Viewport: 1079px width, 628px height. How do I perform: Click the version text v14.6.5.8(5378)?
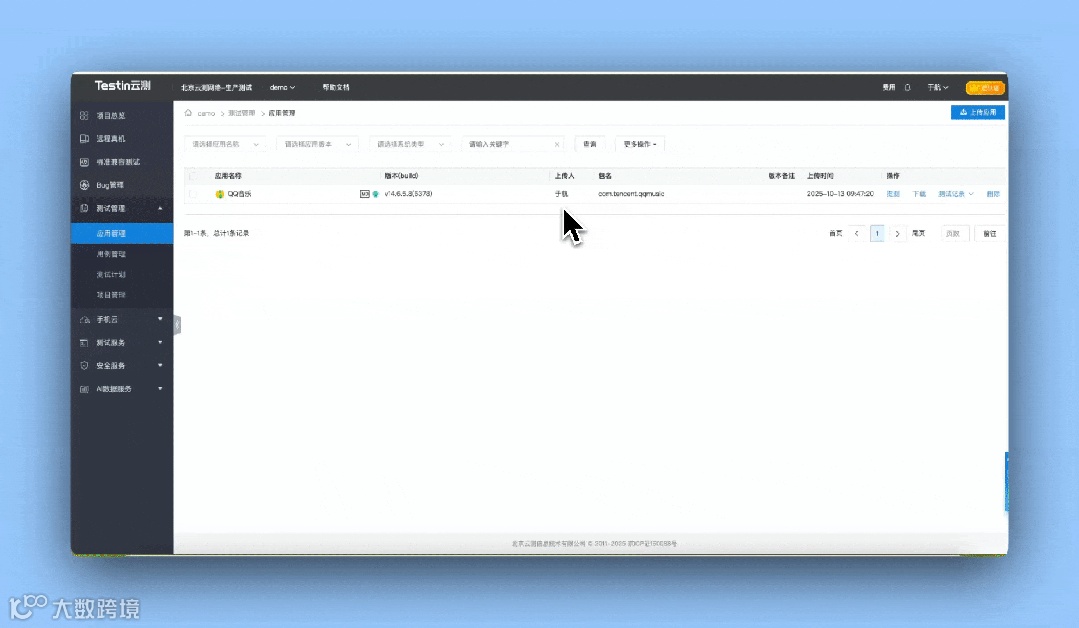pos(409,194)
